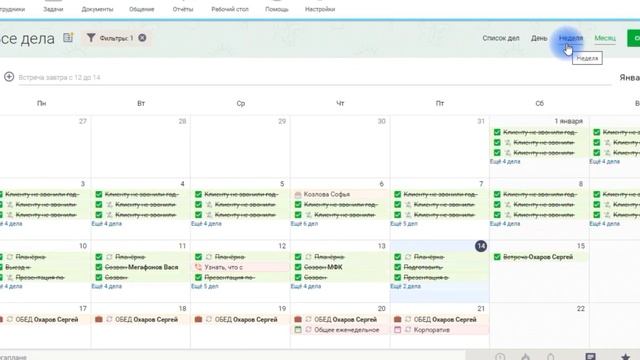Image resolution: width=640 pixels, height=360 pixels.
Task: Clear the active filter with the X
Action: click(x=142, y=38)
